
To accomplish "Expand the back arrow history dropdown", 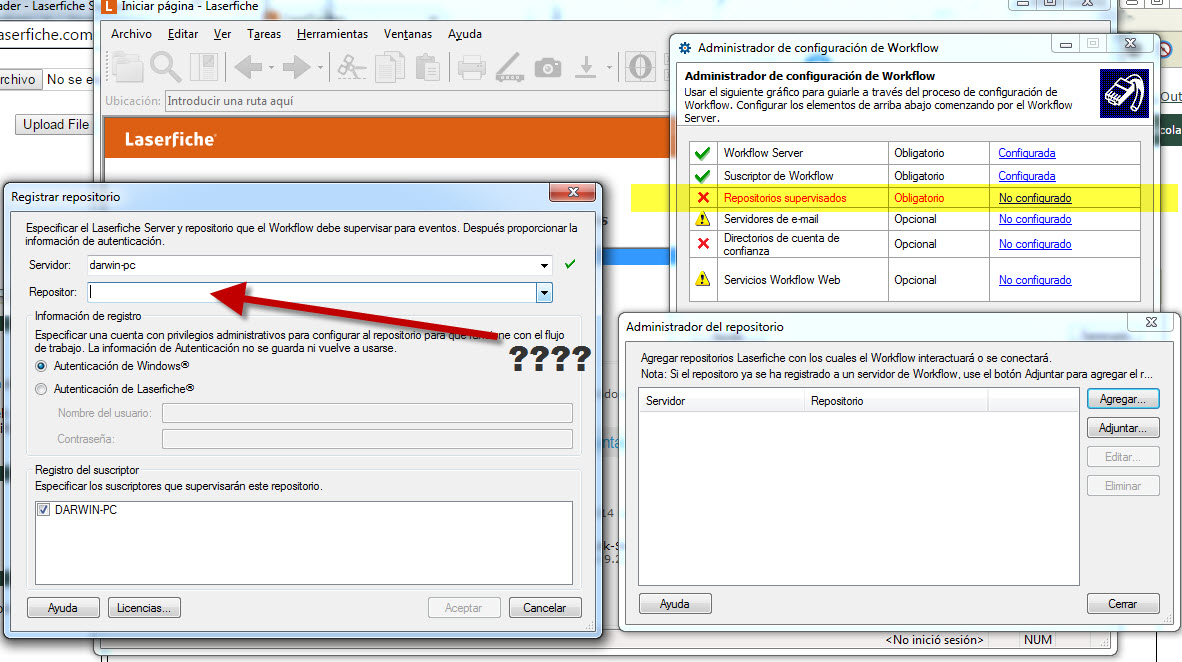I will (271, 68).
